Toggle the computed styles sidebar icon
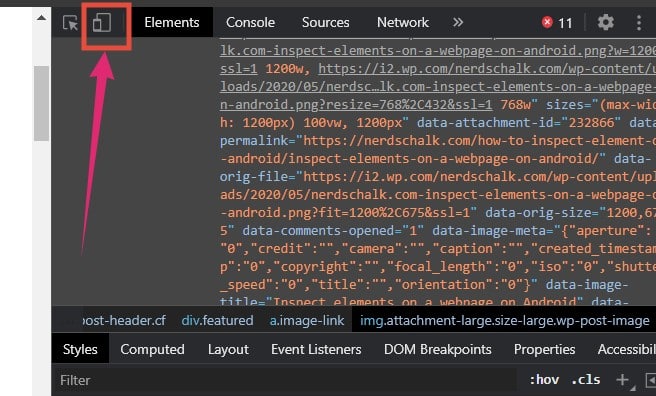This screenshot has width=656, height=396. click(651, 380)
